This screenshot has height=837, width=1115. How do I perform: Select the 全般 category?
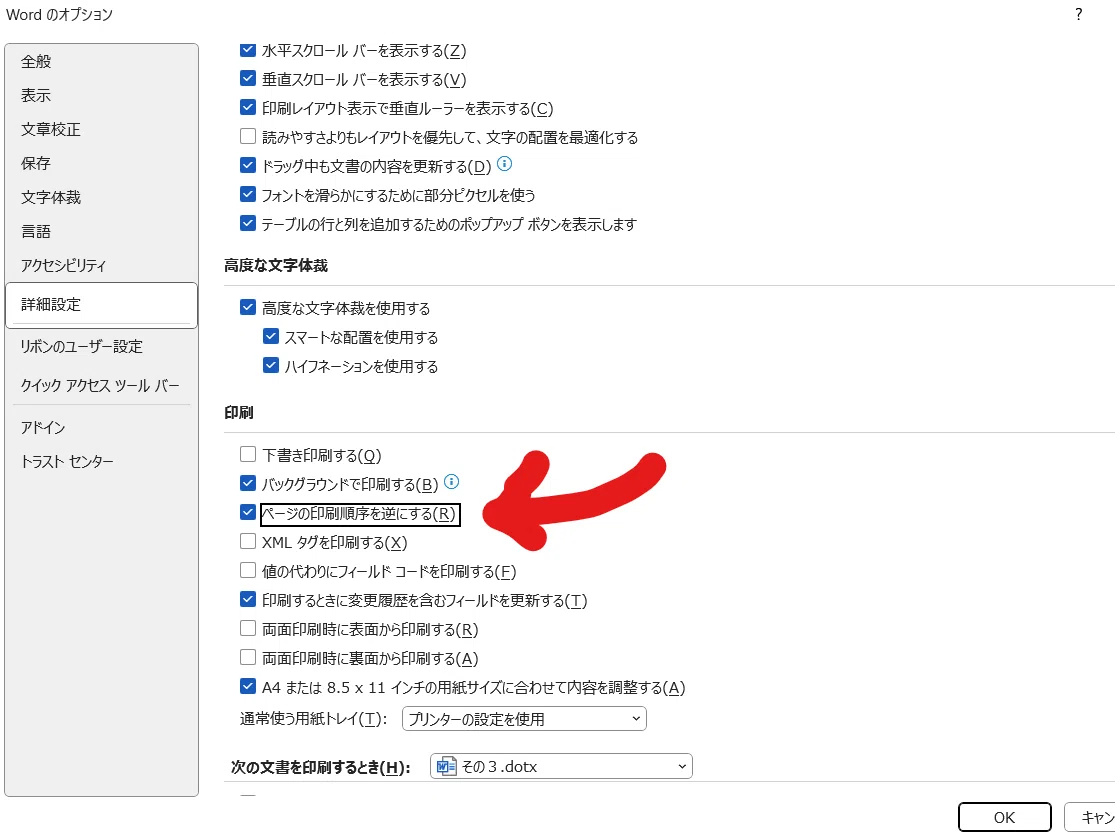101,61
